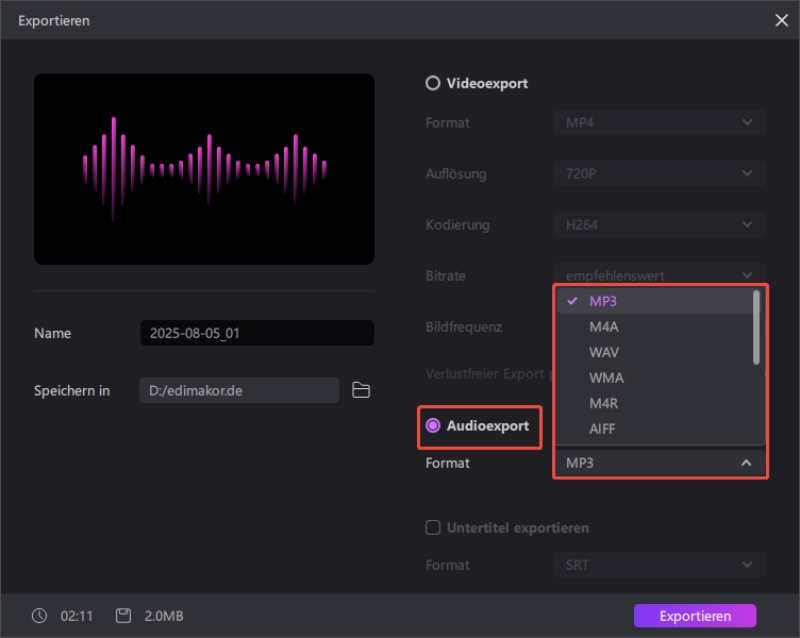
Task: Click the Name label
Action: pos(53,333)
